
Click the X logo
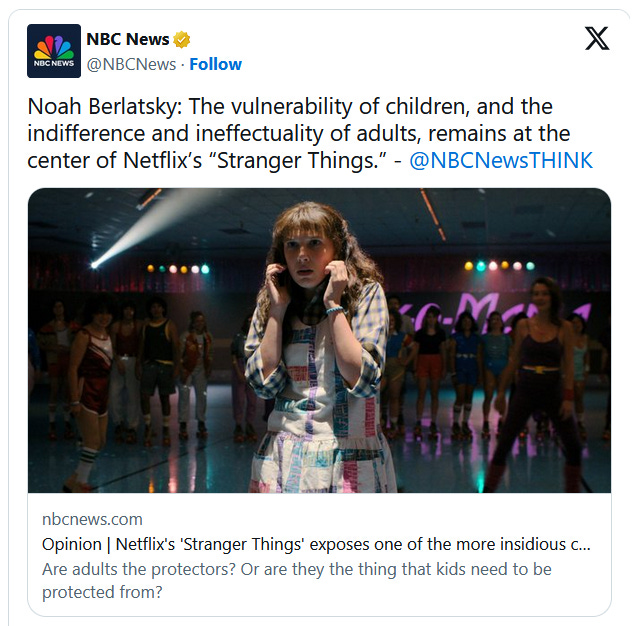pos(596,39)
